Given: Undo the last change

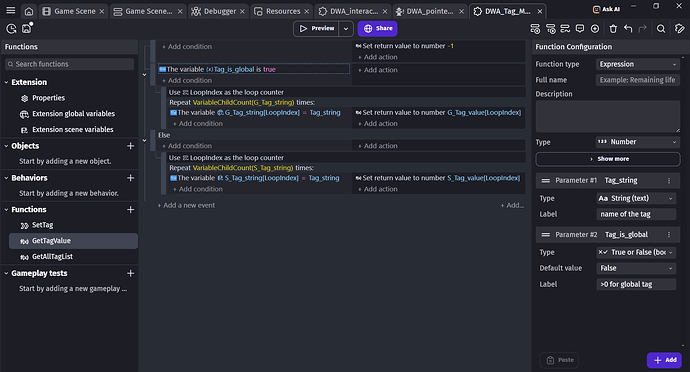Looking at the screenshot, I should click(628, 29).
